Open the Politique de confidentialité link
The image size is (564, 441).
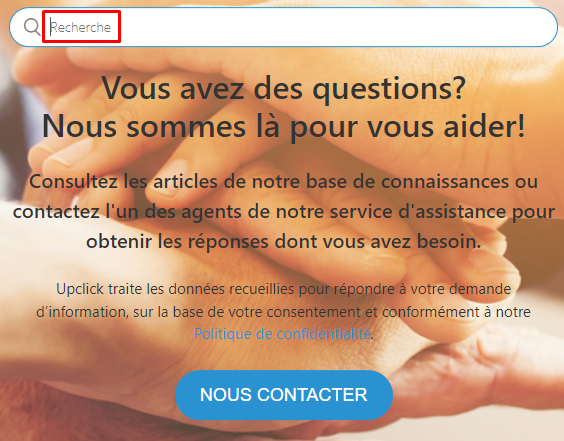tap(282, 334)
